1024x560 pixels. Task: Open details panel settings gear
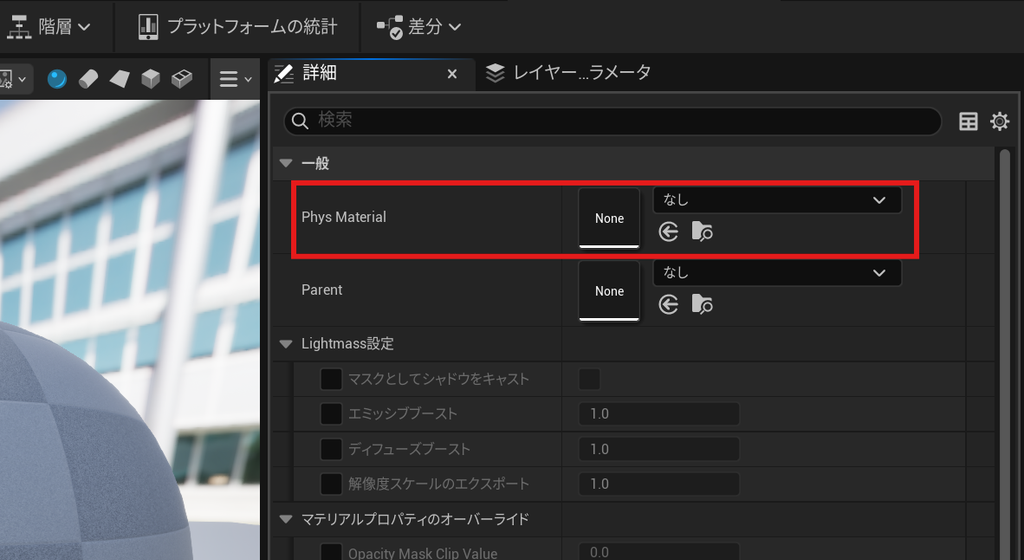coord(999,121)
